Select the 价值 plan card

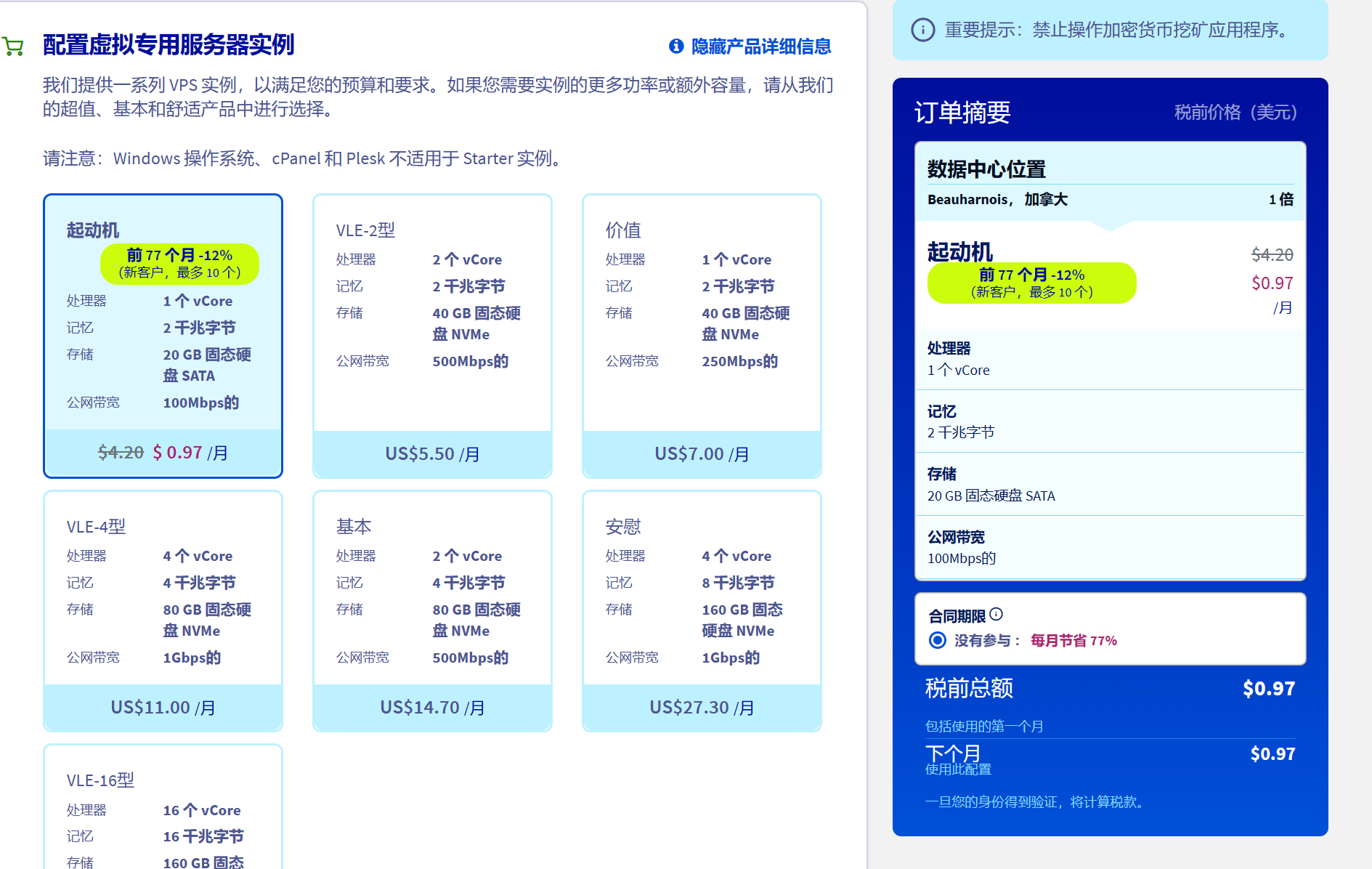(702, 320)
